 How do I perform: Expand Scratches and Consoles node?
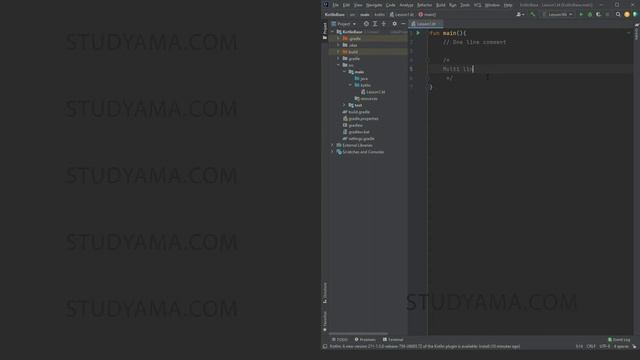pos(333,152)
